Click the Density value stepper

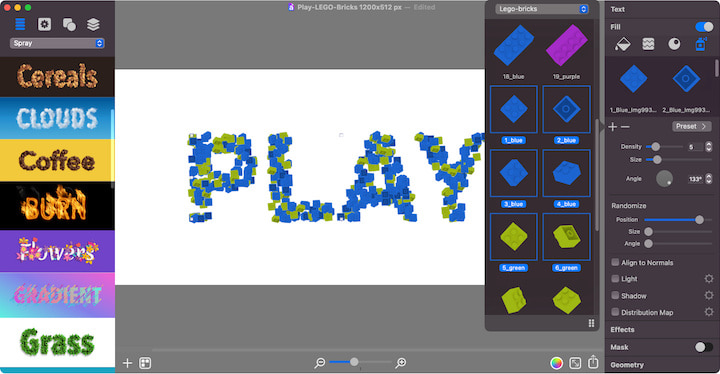click(709, 147)
